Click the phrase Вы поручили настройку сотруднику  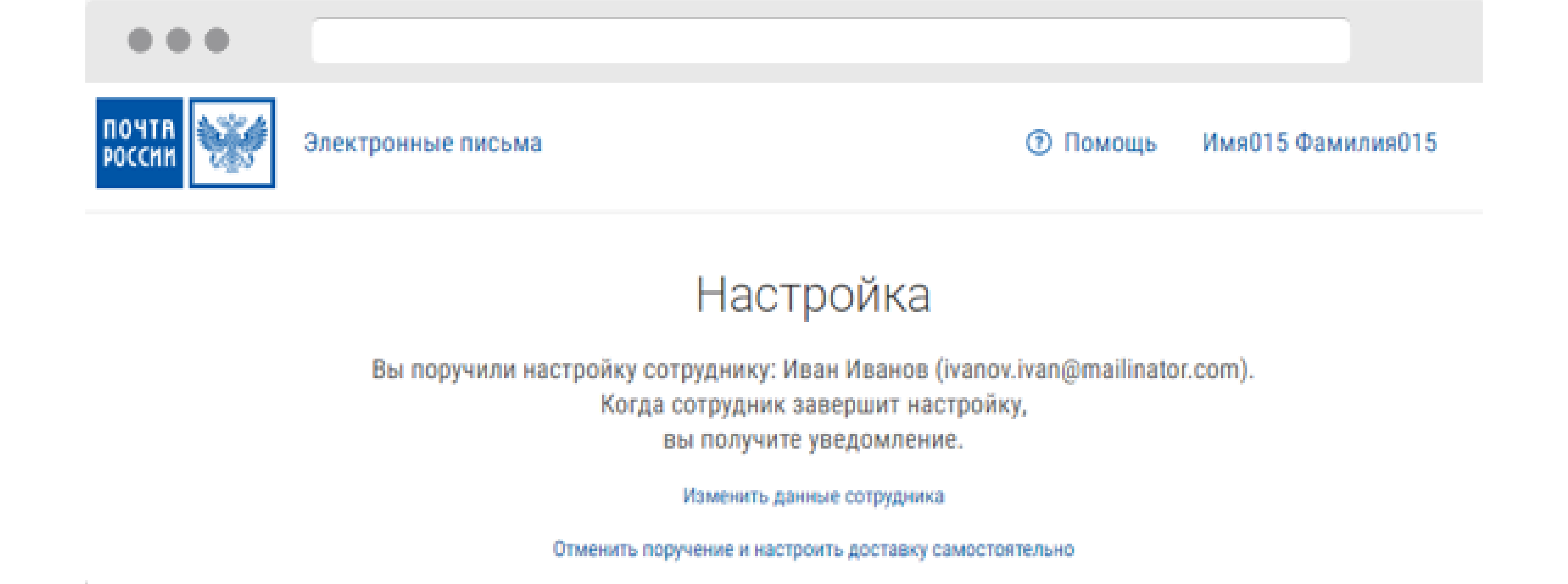click(x=572, y=370)
